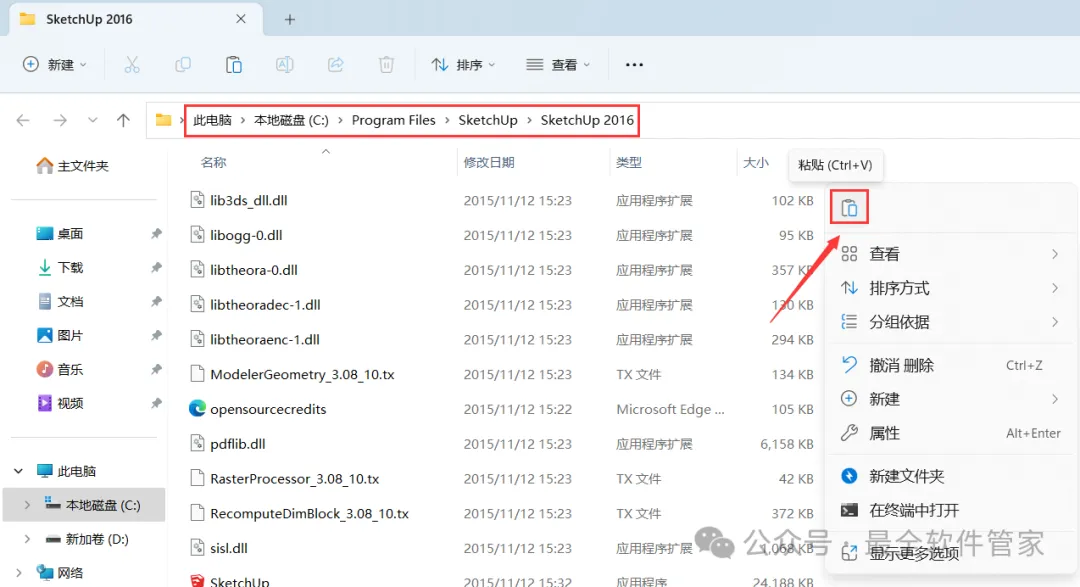Viewport: 1080px width, 587px height.
Task: Open 主文件夹 in sidebar
Action: point(73,165)
